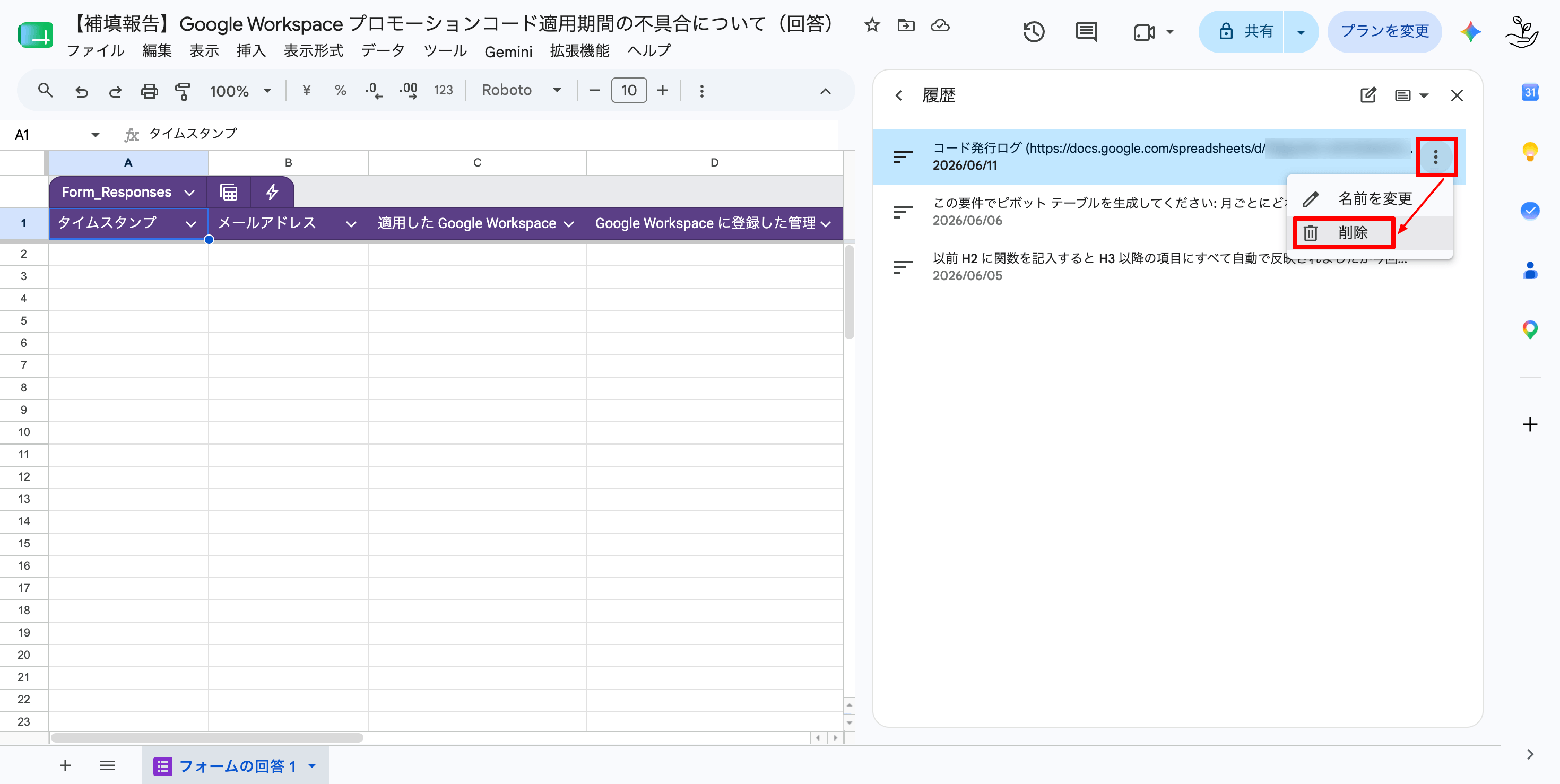Activate the paint format tool

pyautogui.click(x=183, y=91)
